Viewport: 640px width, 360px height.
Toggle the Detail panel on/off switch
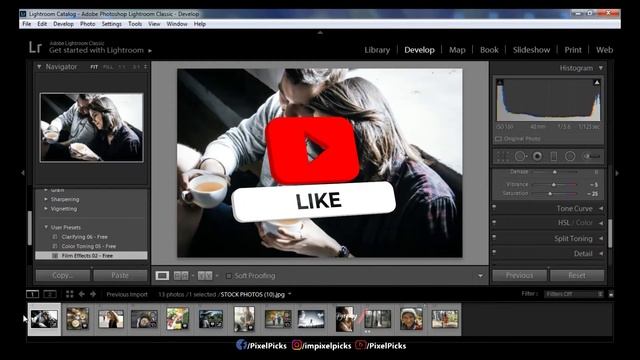tap(494, 253)
